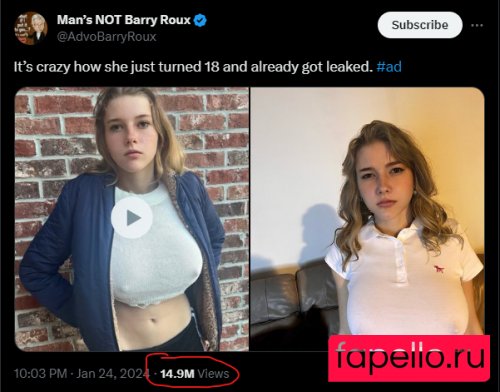
Task: Visit the @AdvoBarryRoux handle link
Action: (106, 36)
